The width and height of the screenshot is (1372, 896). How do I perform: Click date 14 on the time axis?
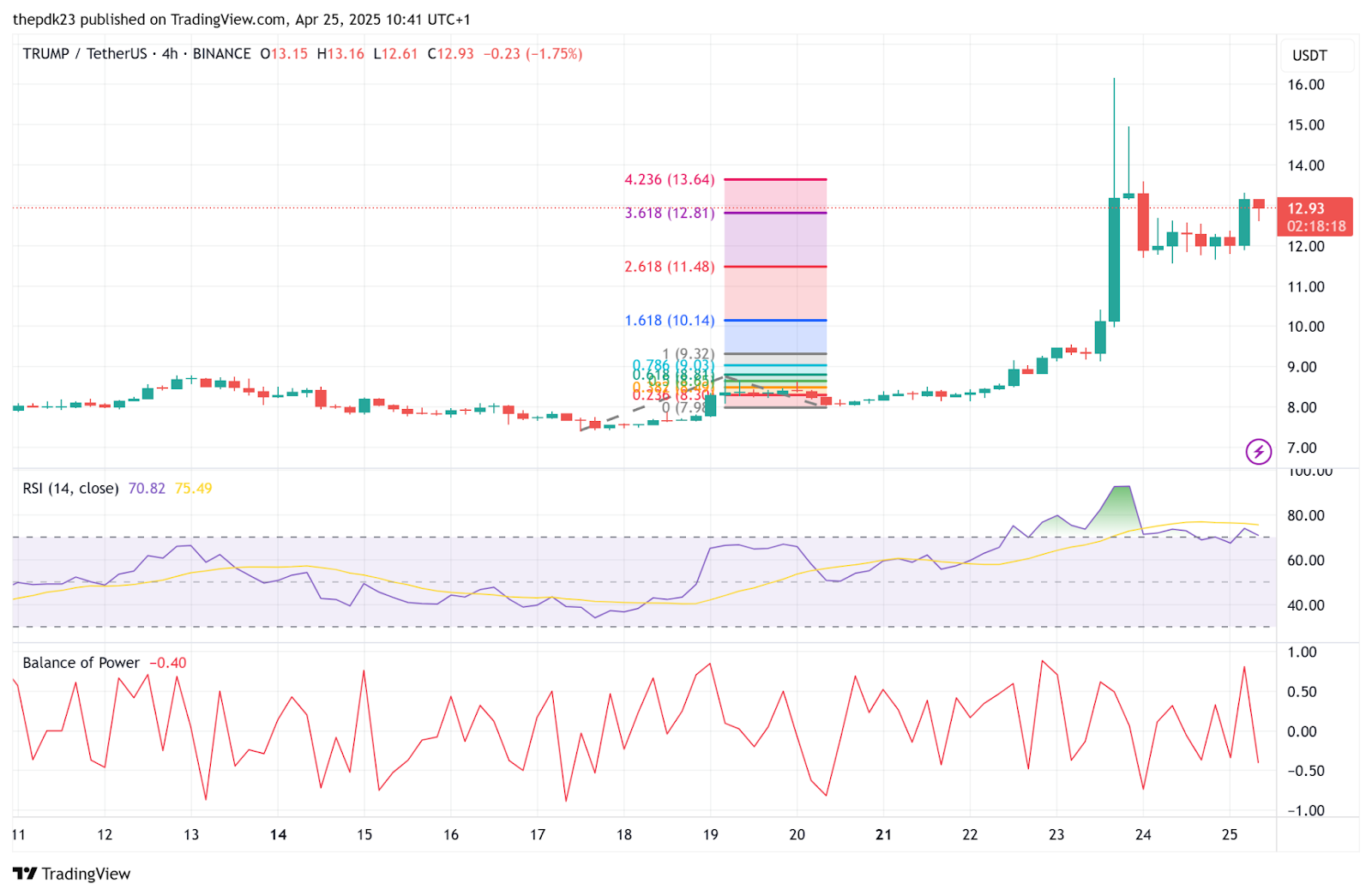tap(278, 834)
